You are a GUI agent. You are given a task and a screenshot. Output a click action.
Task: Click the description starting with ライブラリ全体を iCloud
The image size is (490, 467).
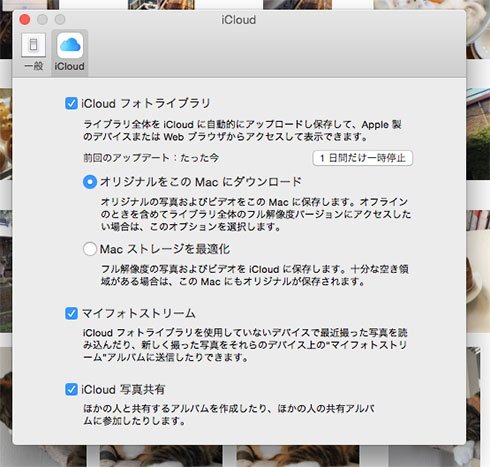tap(242, 131)
